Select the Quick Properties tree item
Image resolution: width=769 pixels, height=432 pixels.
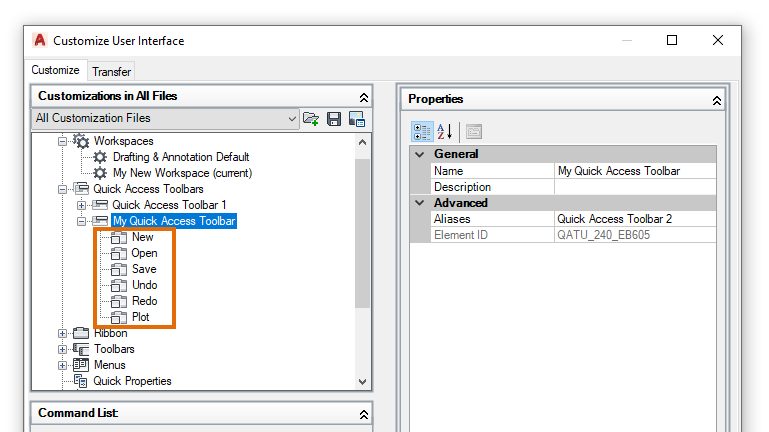[x=132, y=381]
